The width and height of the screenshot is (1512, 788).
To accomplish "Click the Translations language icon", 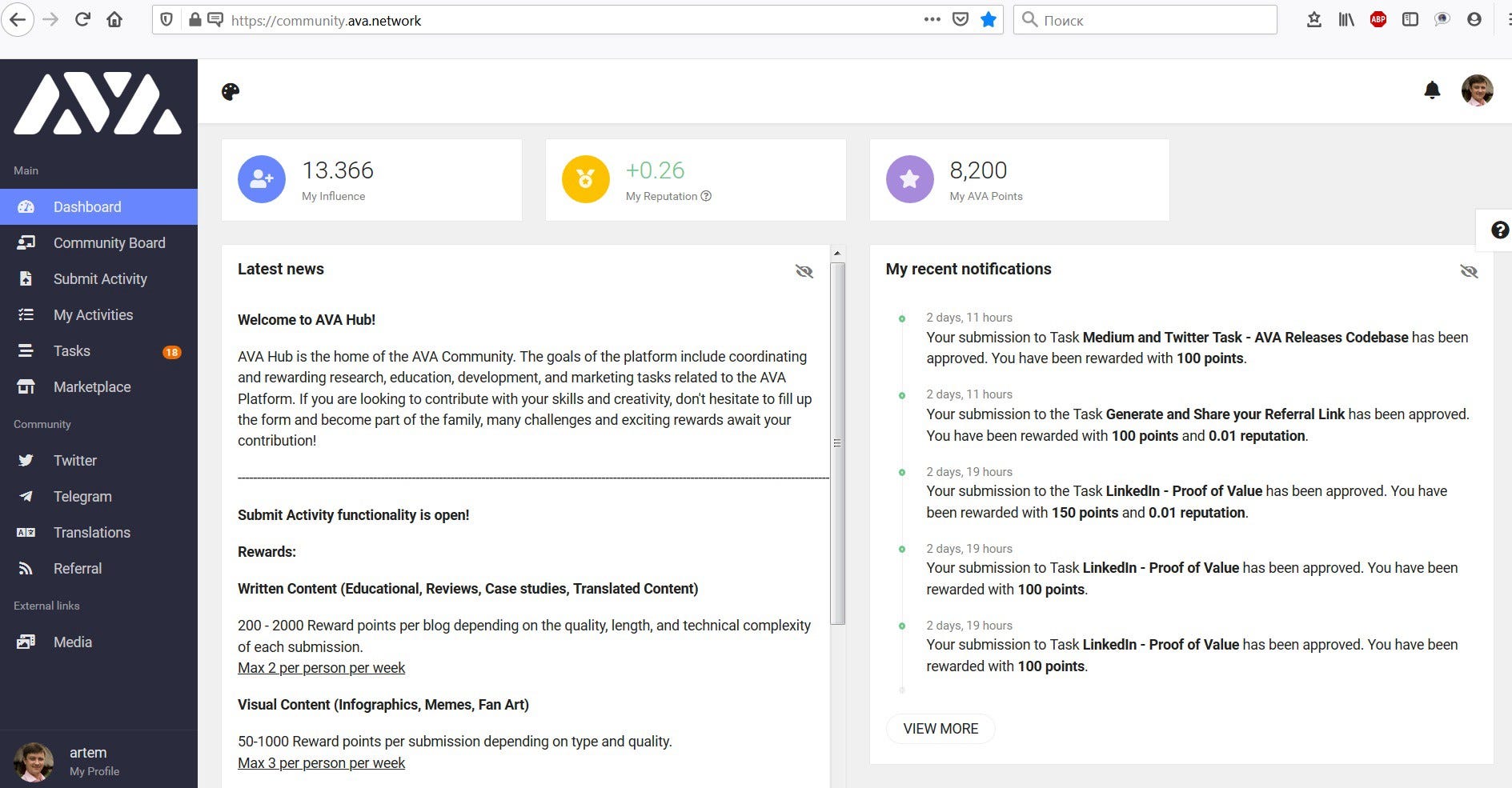I will point(26,533).
